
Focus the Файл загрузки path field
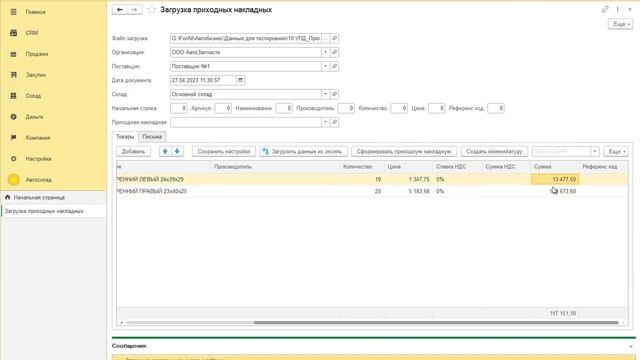coord(246,38)
